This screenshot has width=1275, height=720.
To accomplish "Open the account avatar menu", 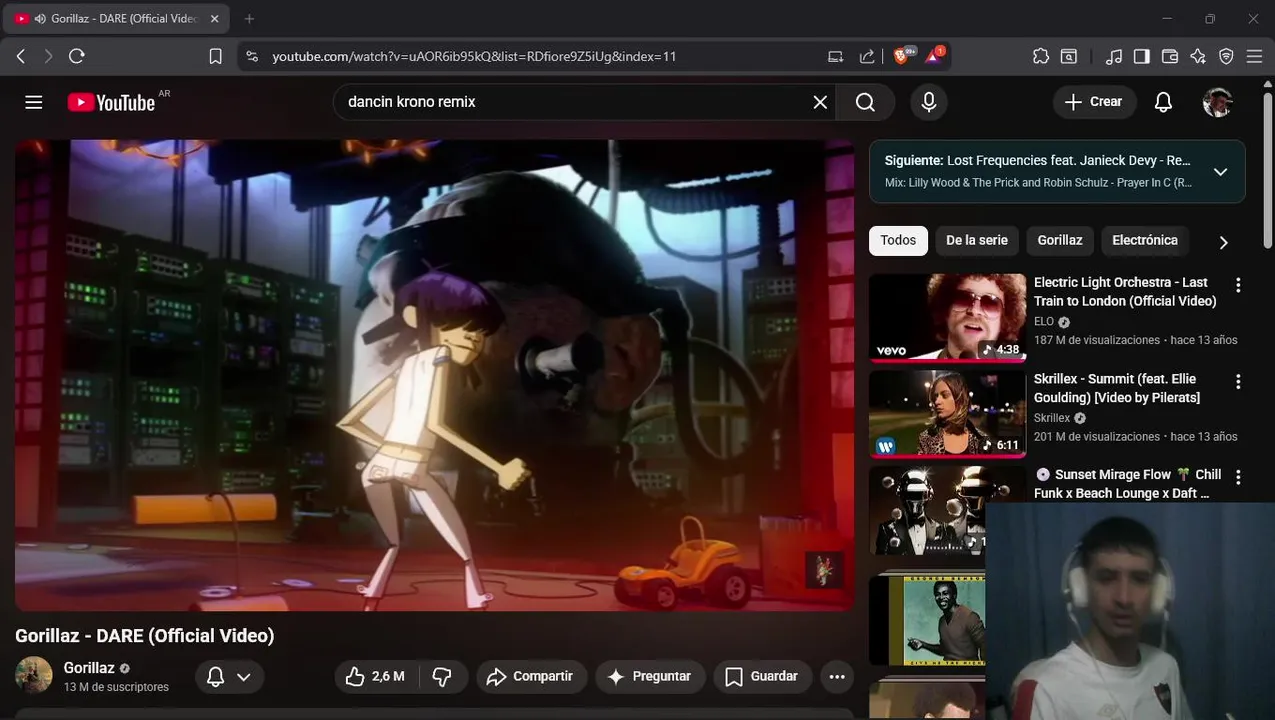I will (1217, 102).
